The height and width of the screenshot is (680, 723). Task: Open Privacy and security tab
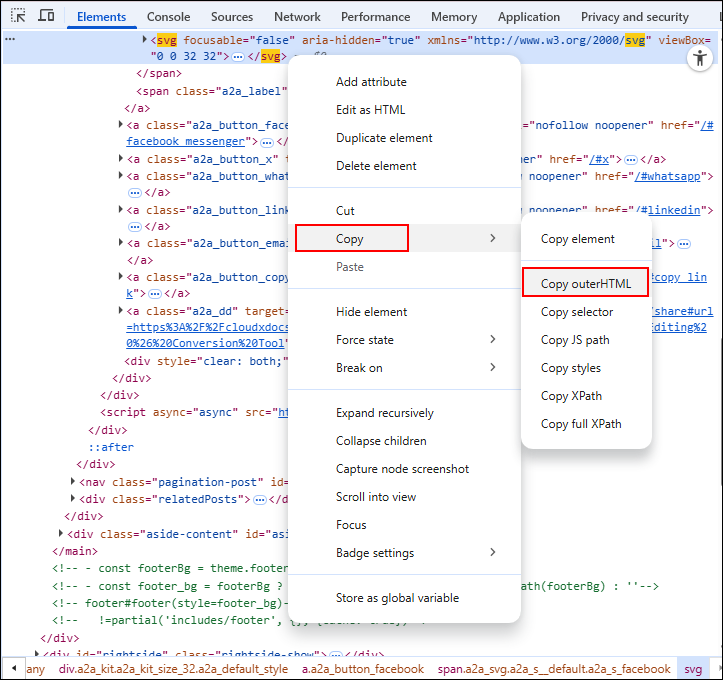click(x=634, y=17)
